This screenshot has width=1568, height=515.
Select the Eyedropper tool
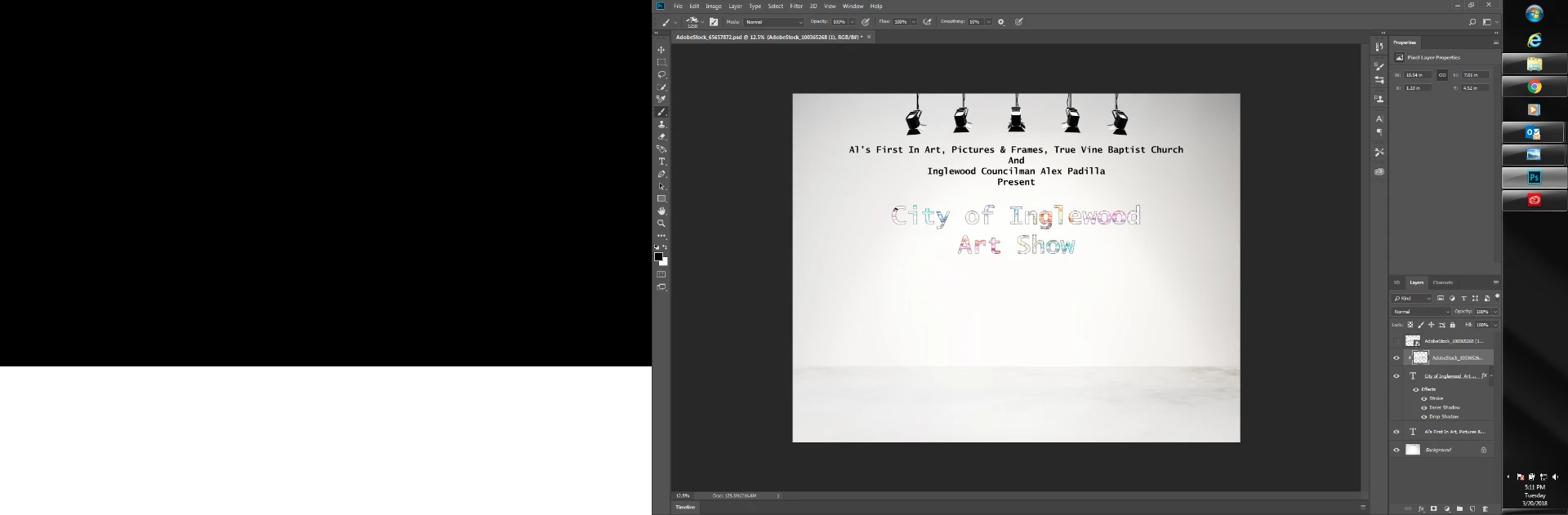[x=661, y=100]
